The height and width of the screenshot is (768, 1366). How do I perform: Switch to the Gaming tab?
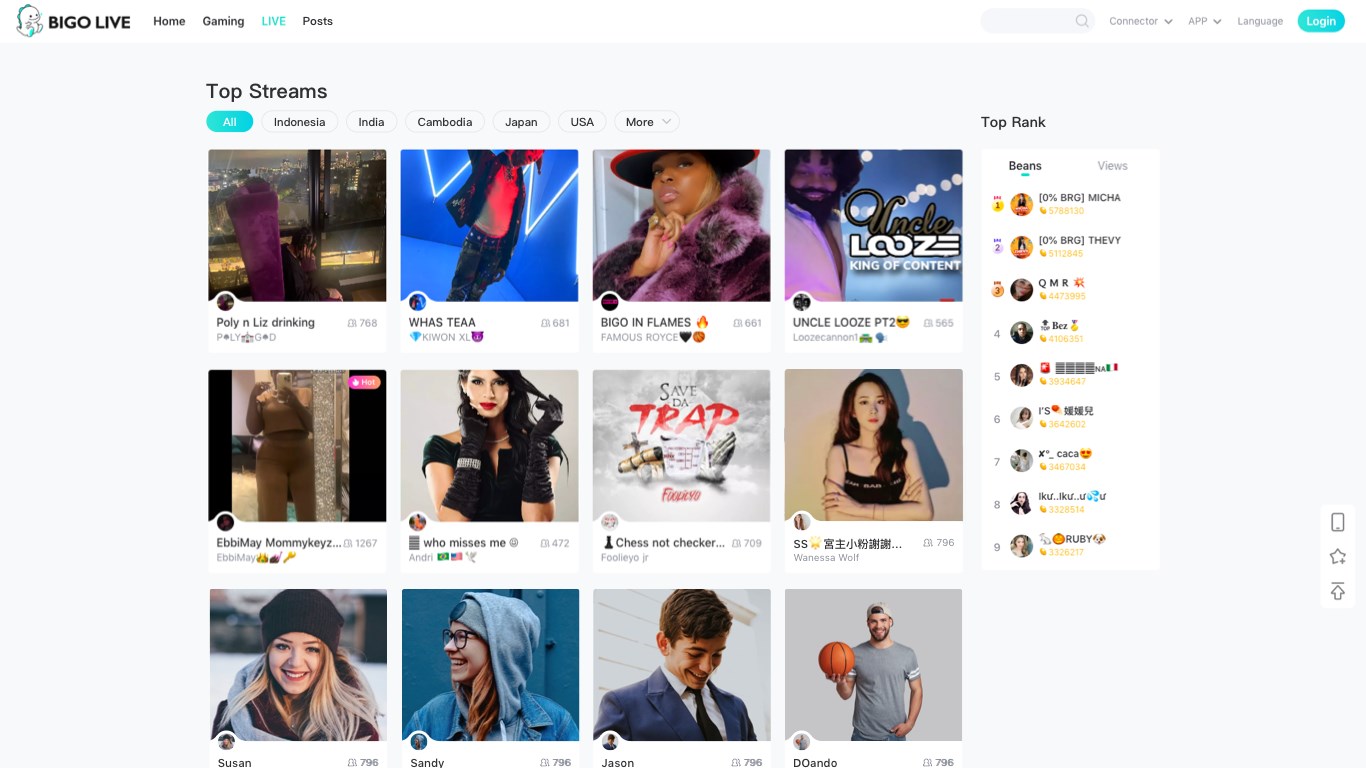tap(223, 20)
